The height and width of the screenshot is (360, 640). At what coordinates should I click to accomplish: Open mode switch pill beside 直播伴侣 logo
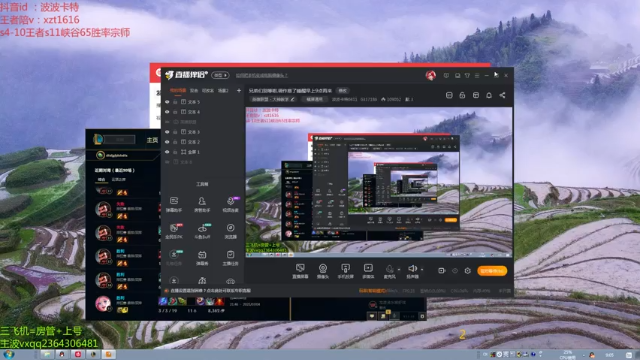(220, 75)
